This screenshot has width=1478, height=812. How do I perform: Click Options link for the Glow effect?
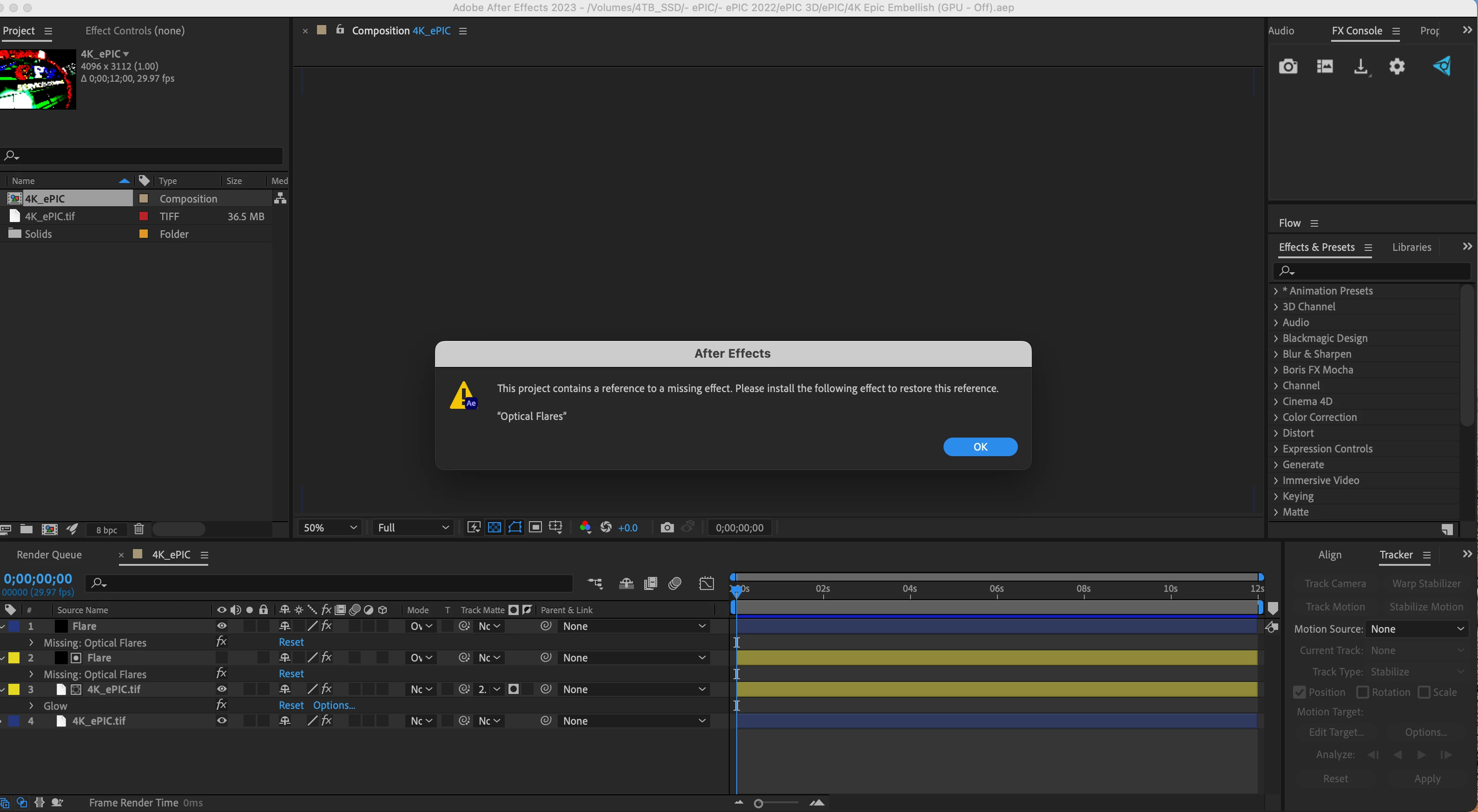(334, 705)
